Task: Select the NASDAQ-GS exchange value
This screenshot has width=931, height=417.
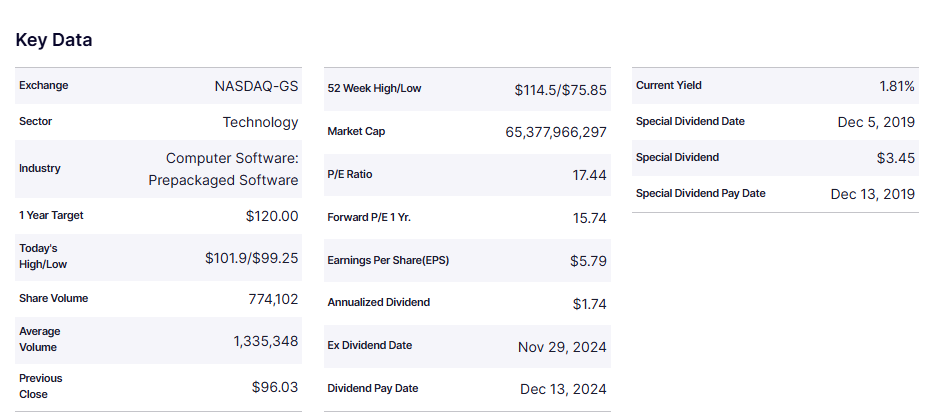Action: click(x=256, y=86)
